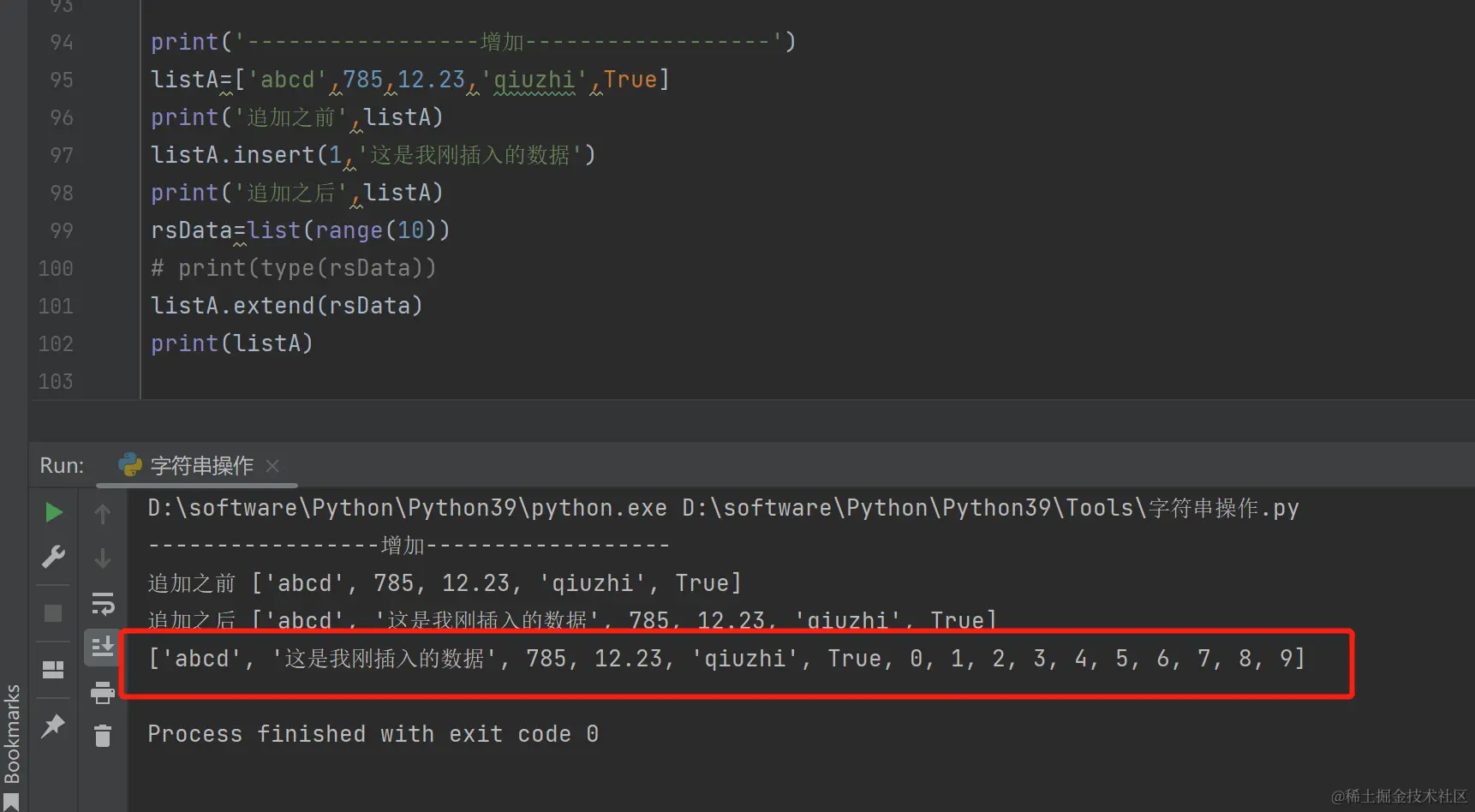Click the rsData=list(range(10)) line
1475x812 pixels.
coord(300,230)
